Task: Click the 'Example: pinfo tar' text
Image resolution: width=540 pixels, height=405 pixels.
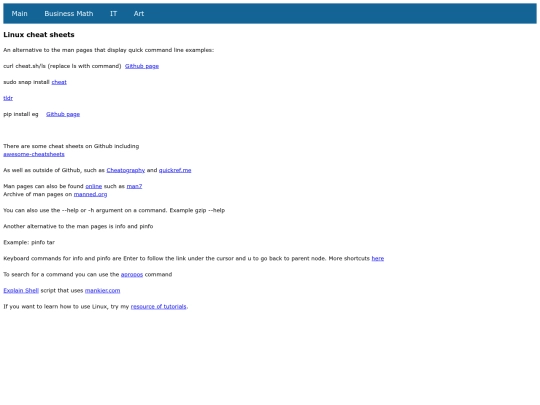Action: [x=29, y=242]
